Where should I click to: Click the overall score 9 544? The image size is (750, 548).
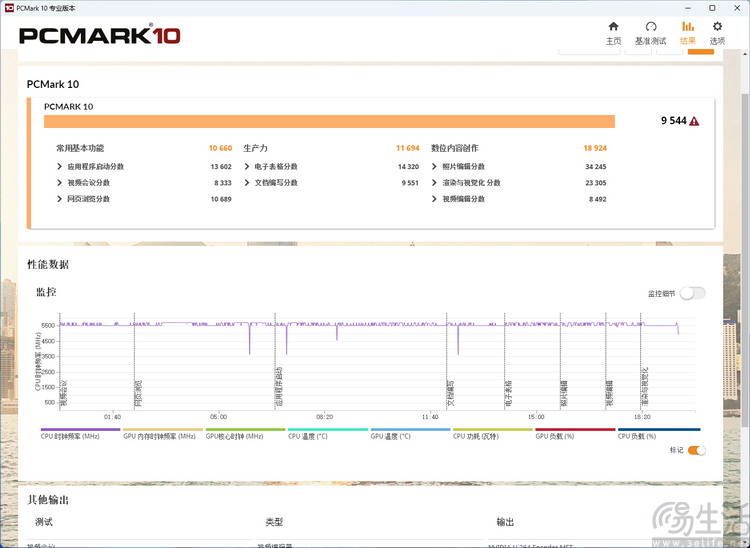tap(673, 121)
